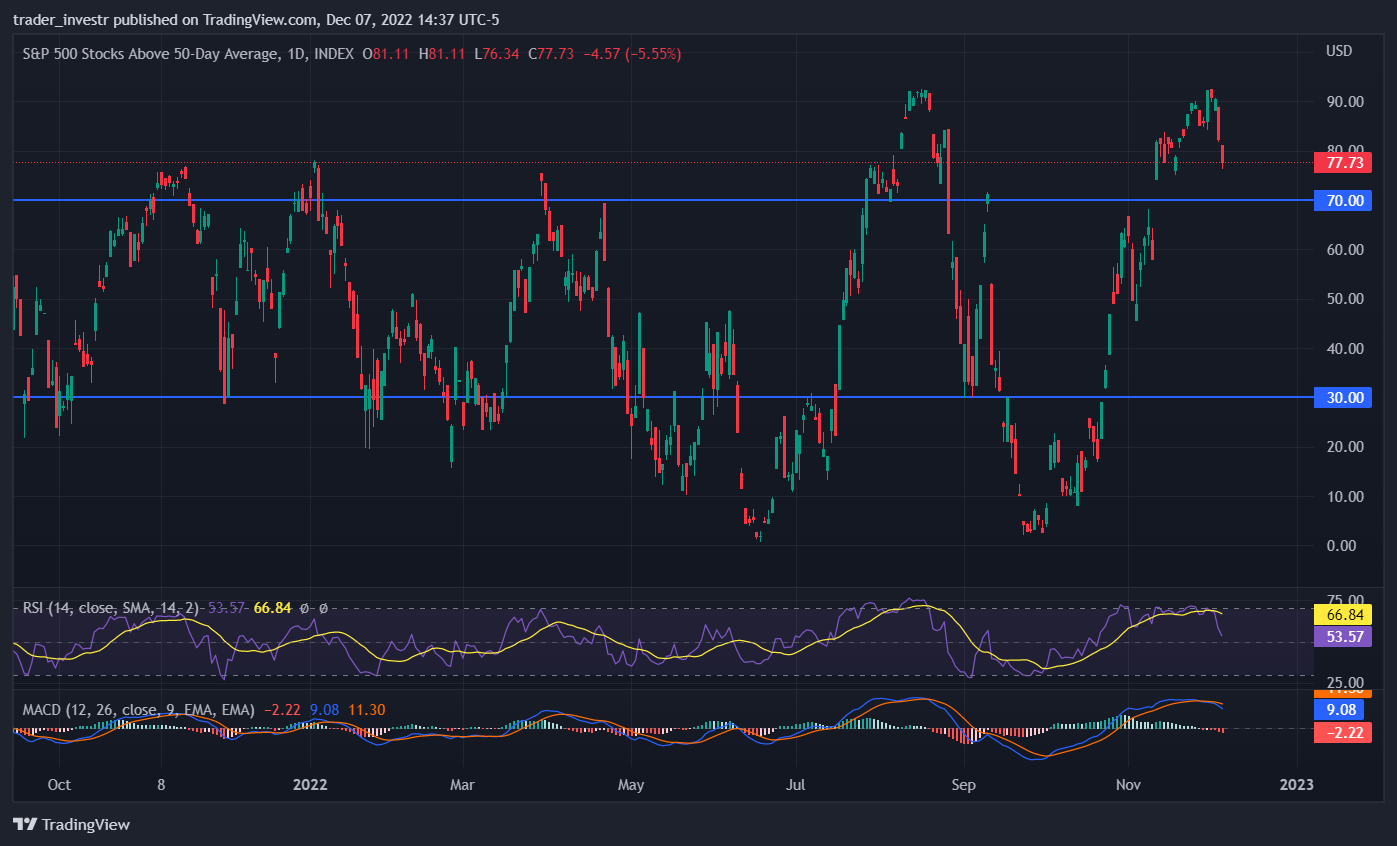
Task: Click the USD currency label on price axis
Action: (x=1339, y=51)
